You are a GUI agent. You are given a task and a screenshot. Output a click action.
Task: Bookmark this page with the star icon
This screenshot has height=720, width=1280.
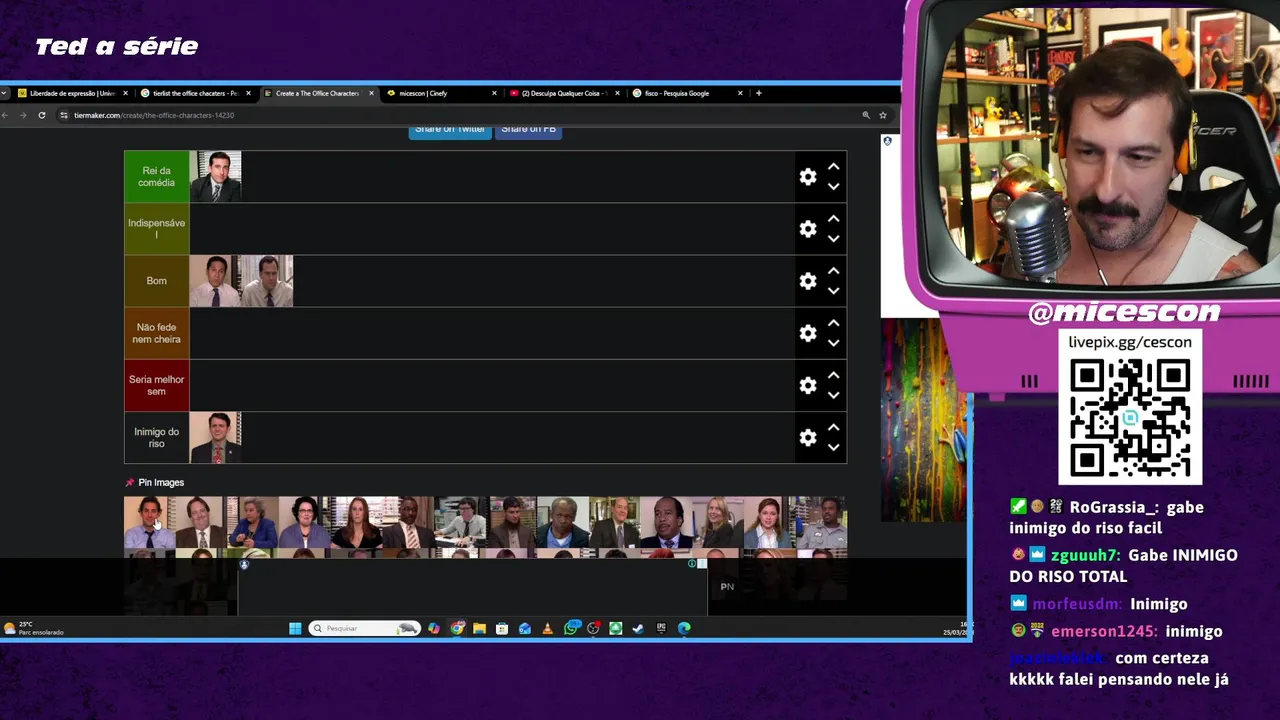883,115
